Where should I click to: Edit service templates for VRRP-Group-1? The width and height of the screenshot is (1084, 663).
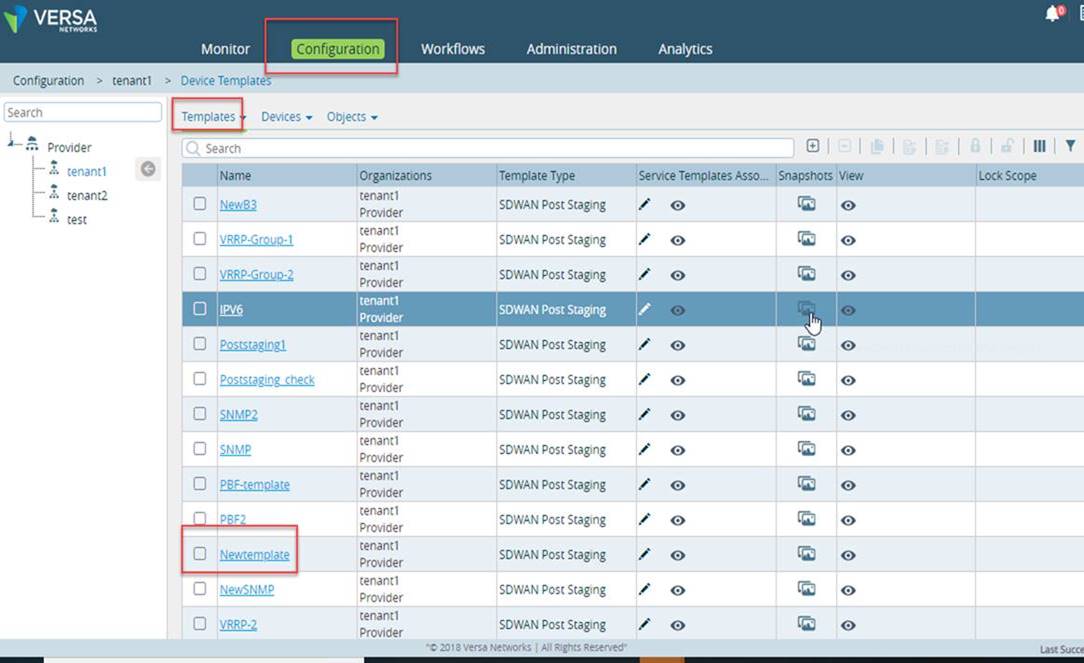tap(644, 239)
